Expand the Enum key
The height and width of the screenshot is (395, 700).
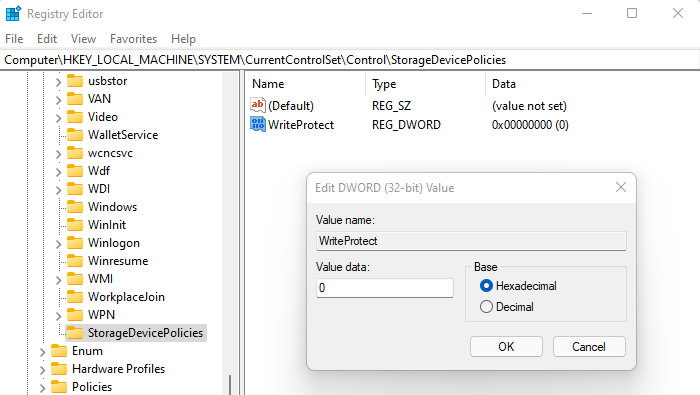(x=42, y=352)
